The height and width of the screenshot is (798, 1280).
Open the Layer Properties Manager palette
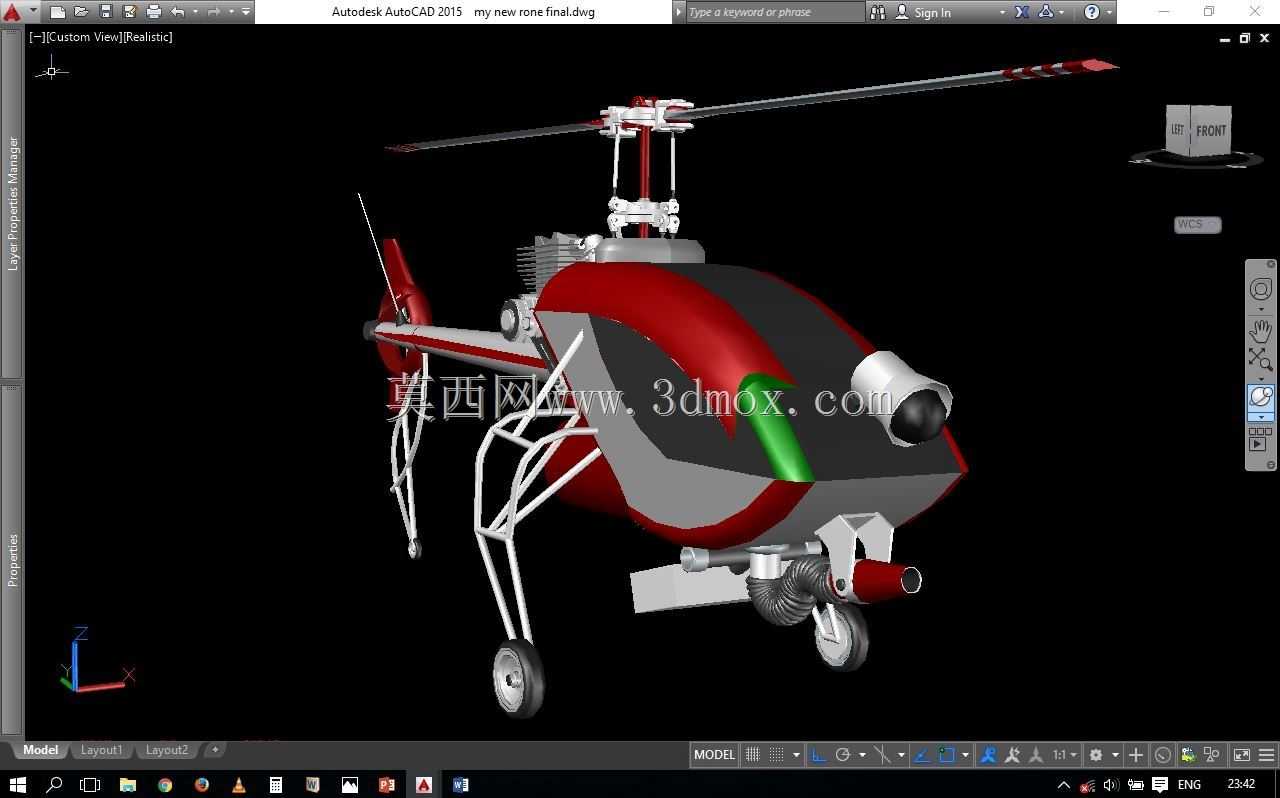point(13,203)
